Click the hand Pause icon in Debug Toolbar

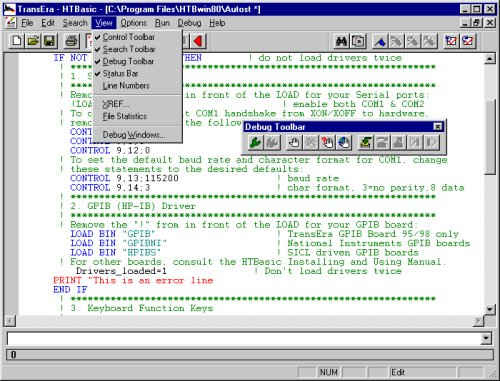point(294,142)
